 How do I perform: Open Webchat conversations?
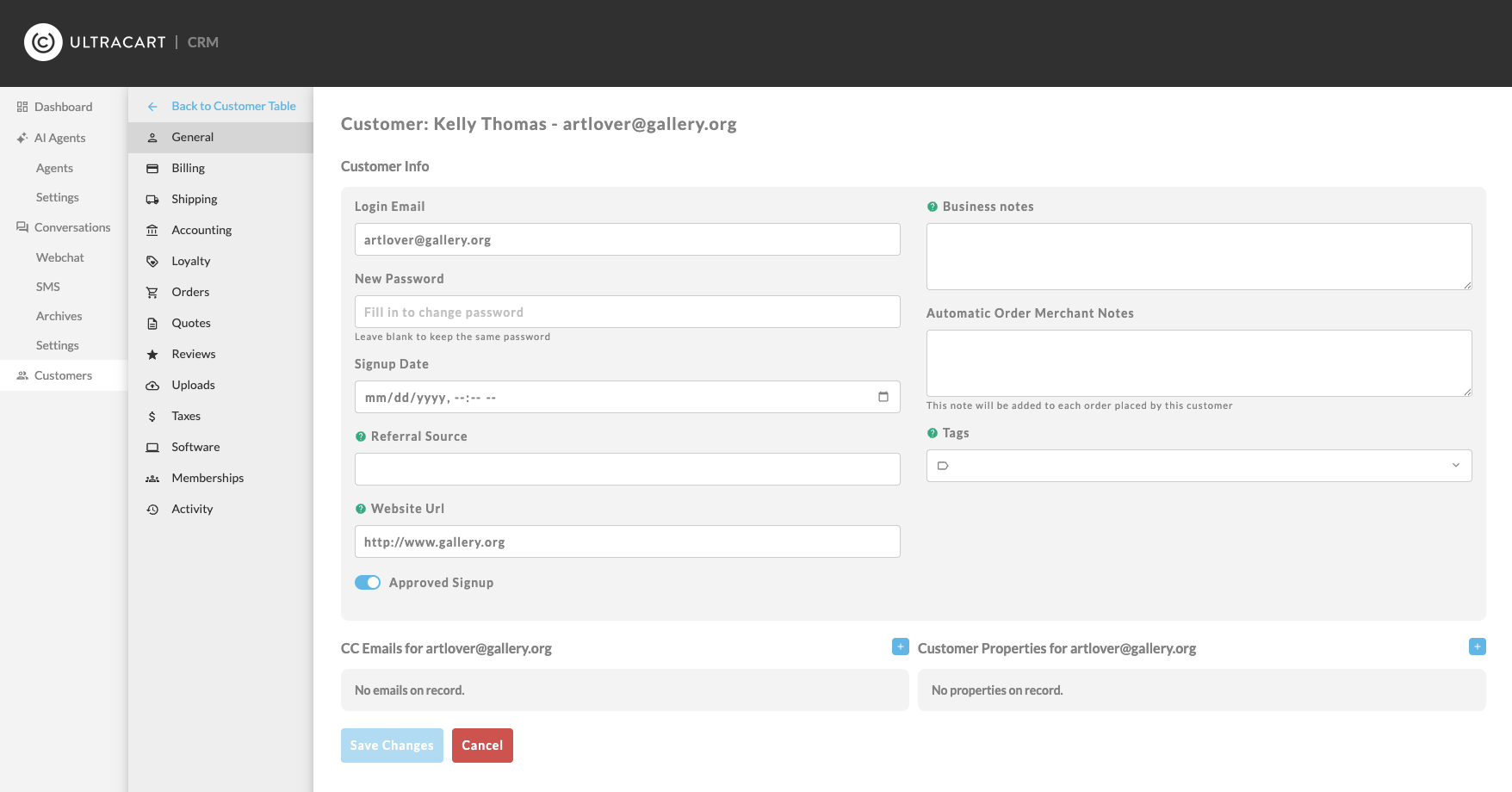60,257
